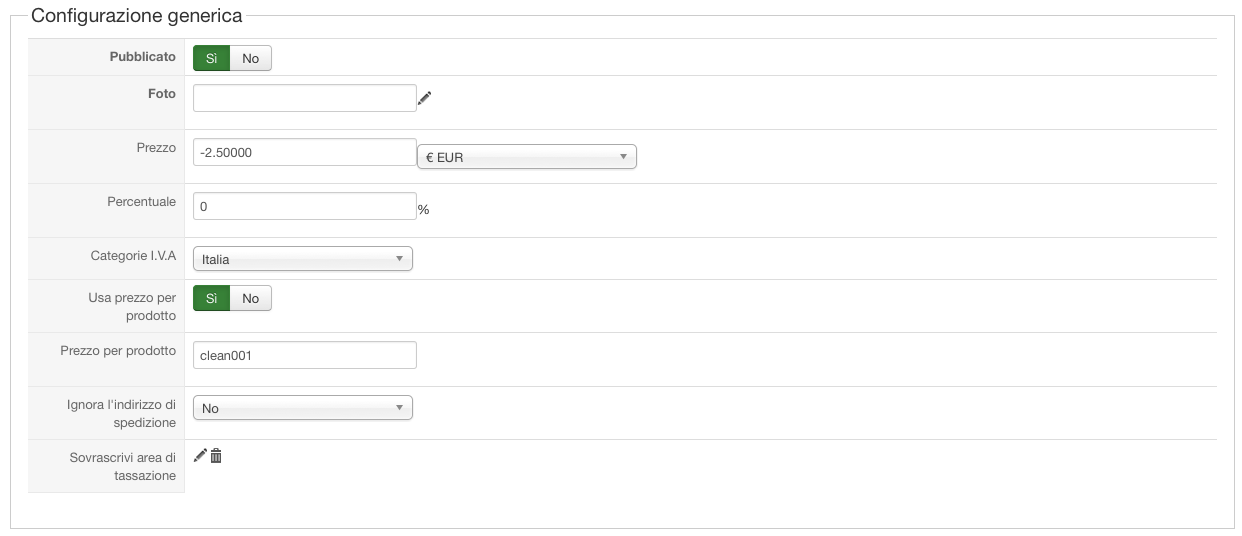Click the Prezzo per prodotto field clean001
1242x536 pixels.
[x=304, y=355]
